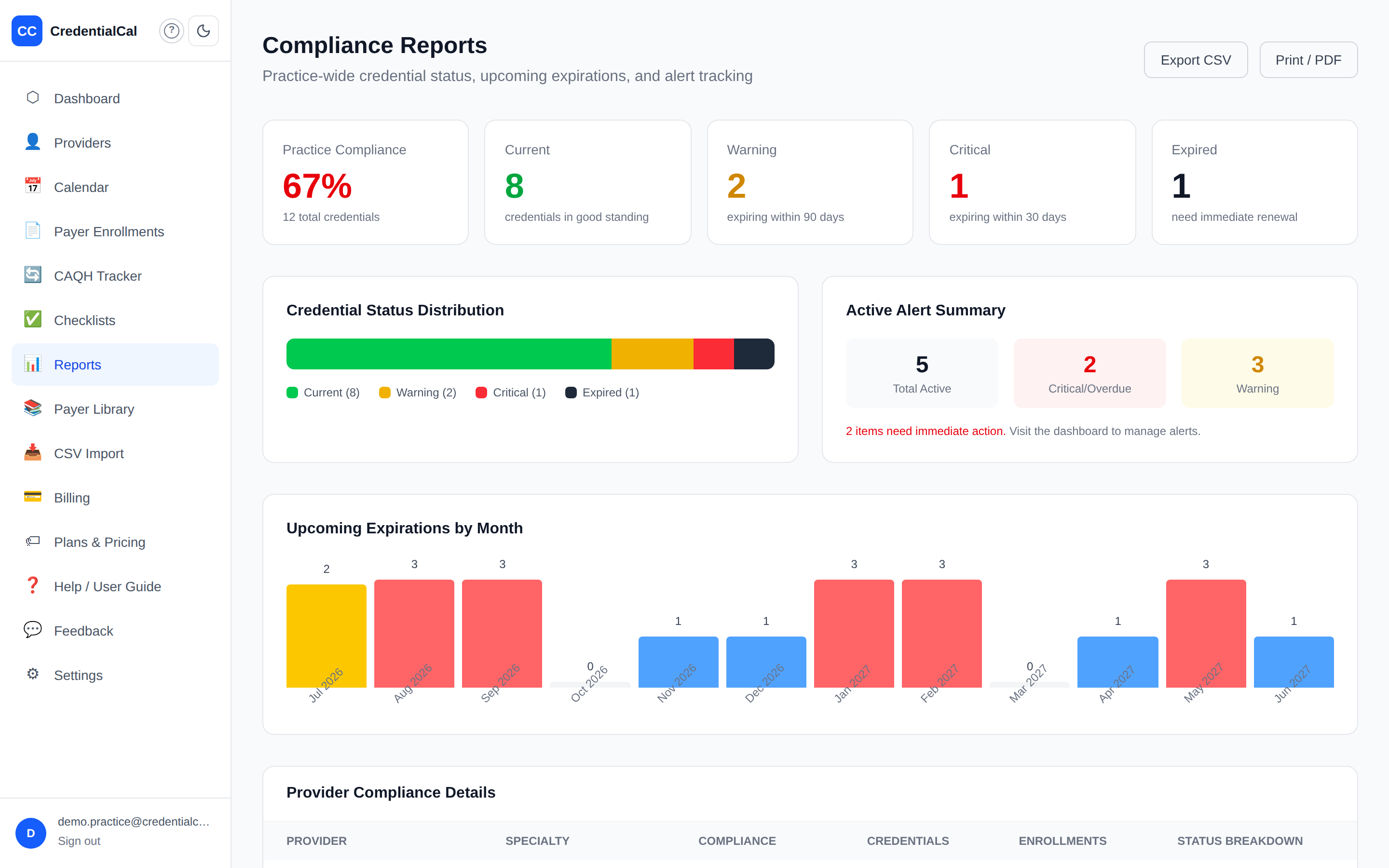Click the COMPLIANCE column header
1389x868 pixels.
[737, 841]
